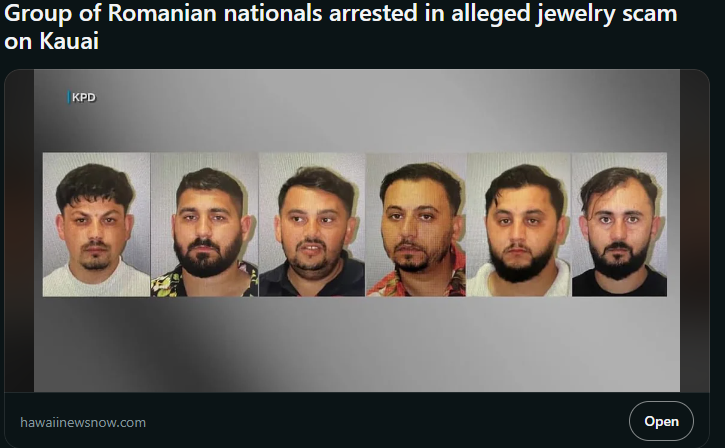
Task: Click the Open button
Action: tap(661, 421)
